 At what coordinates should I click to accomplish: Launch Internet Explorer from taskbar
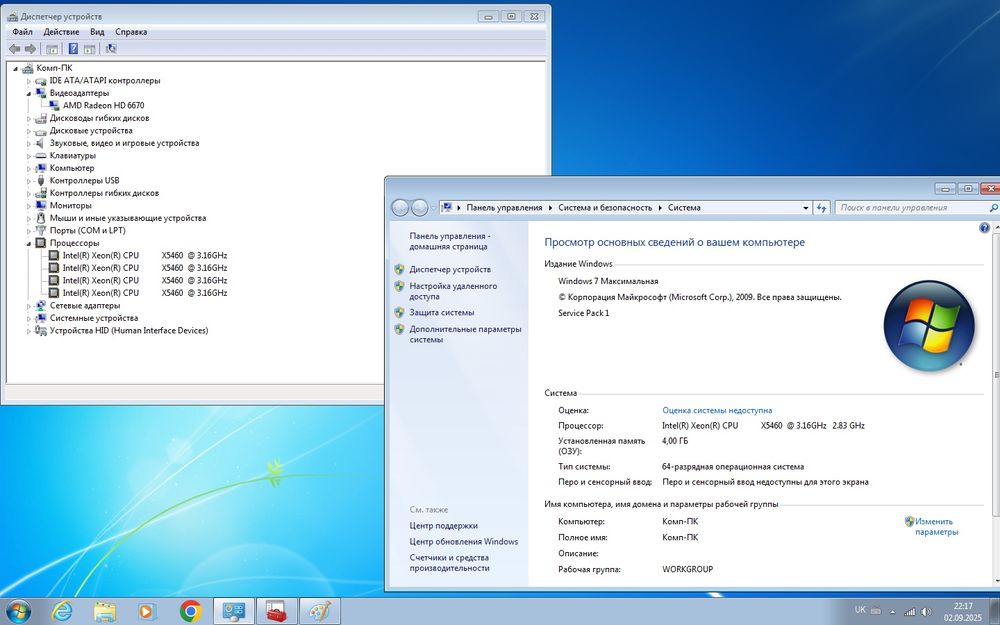coord(62,612)
